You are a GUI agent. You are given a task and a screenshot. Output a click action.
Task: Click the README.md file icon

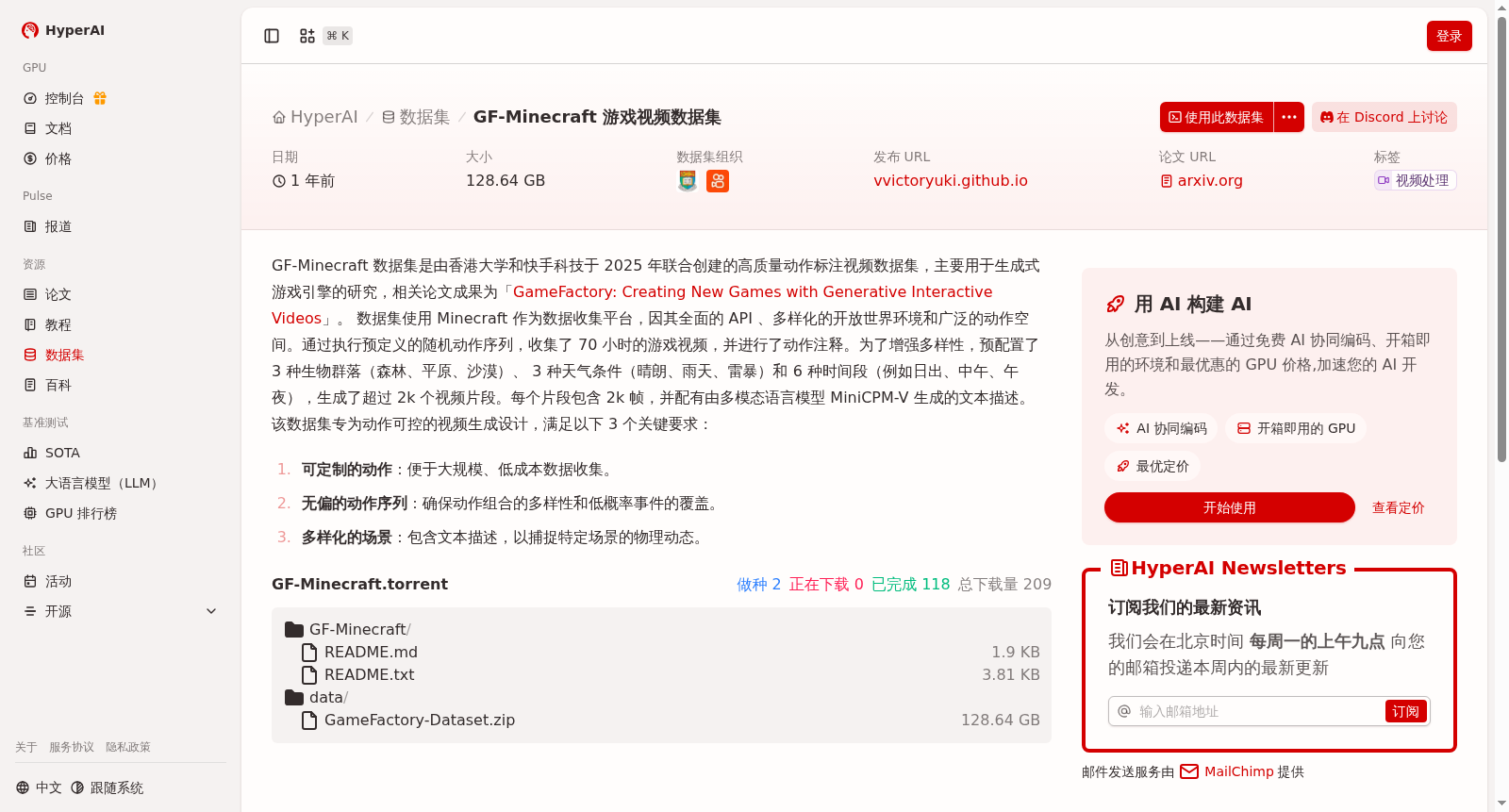click(309, 653)
